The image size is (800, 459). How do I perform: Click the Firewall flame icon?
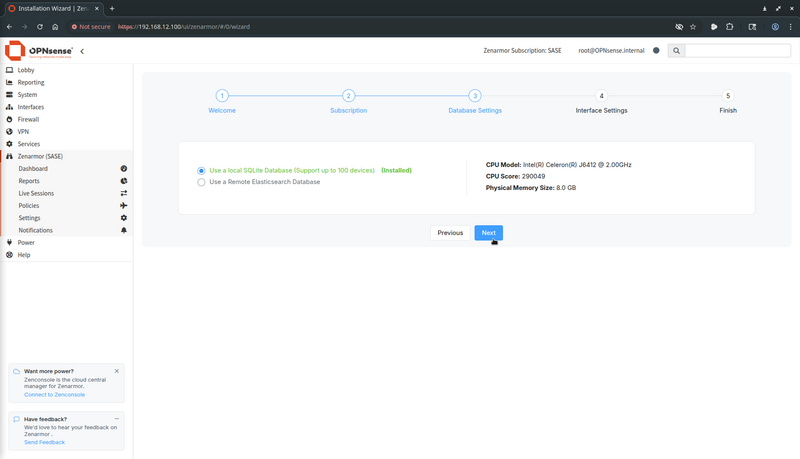pos(9,119)
